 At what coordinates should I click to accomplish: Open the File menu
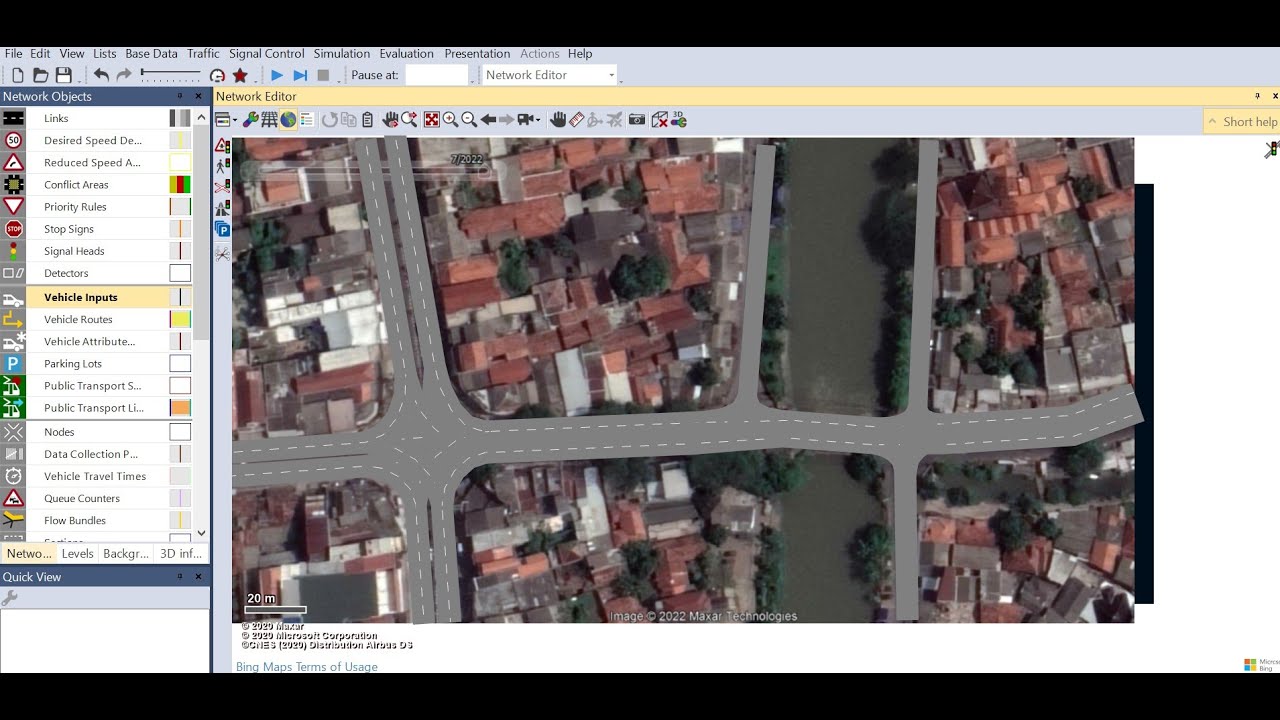pos(13,54)
